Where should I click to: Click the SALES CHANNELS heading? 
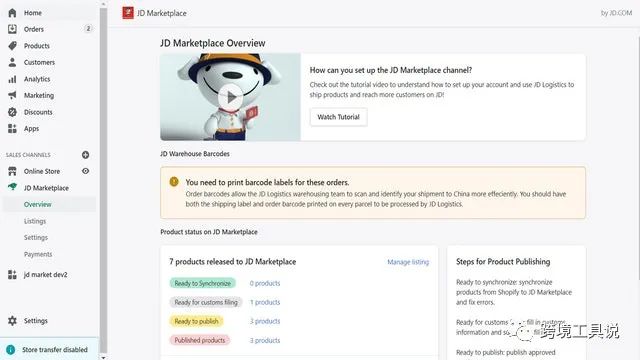tap(28, 155)
